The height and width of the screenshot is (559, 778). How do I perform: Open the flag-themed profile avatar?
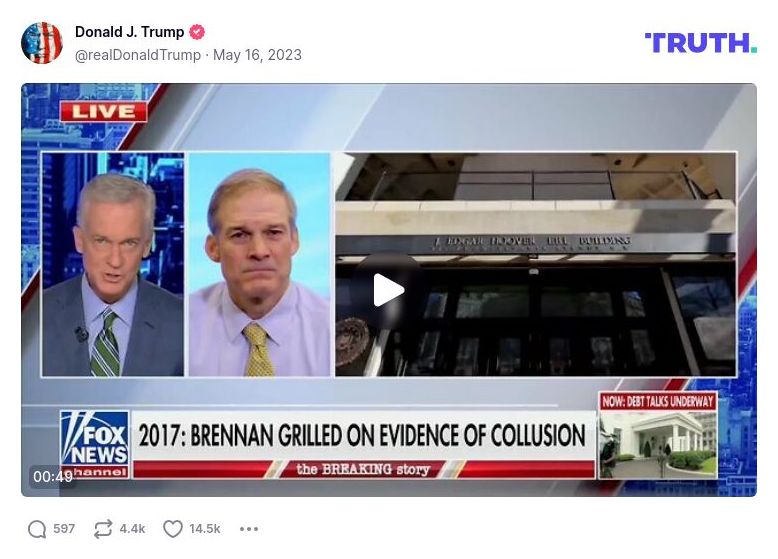[42, 43]
